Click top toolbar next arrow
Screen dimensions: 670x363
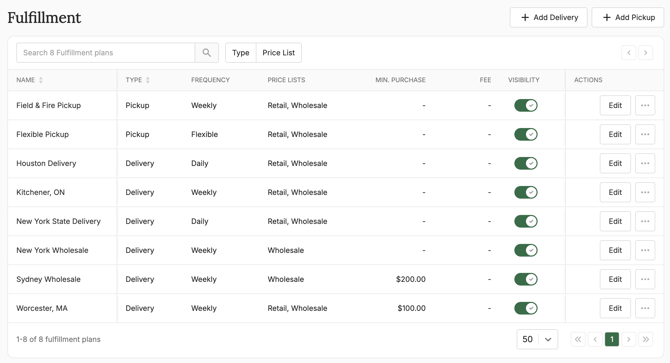tap(646, 53)
